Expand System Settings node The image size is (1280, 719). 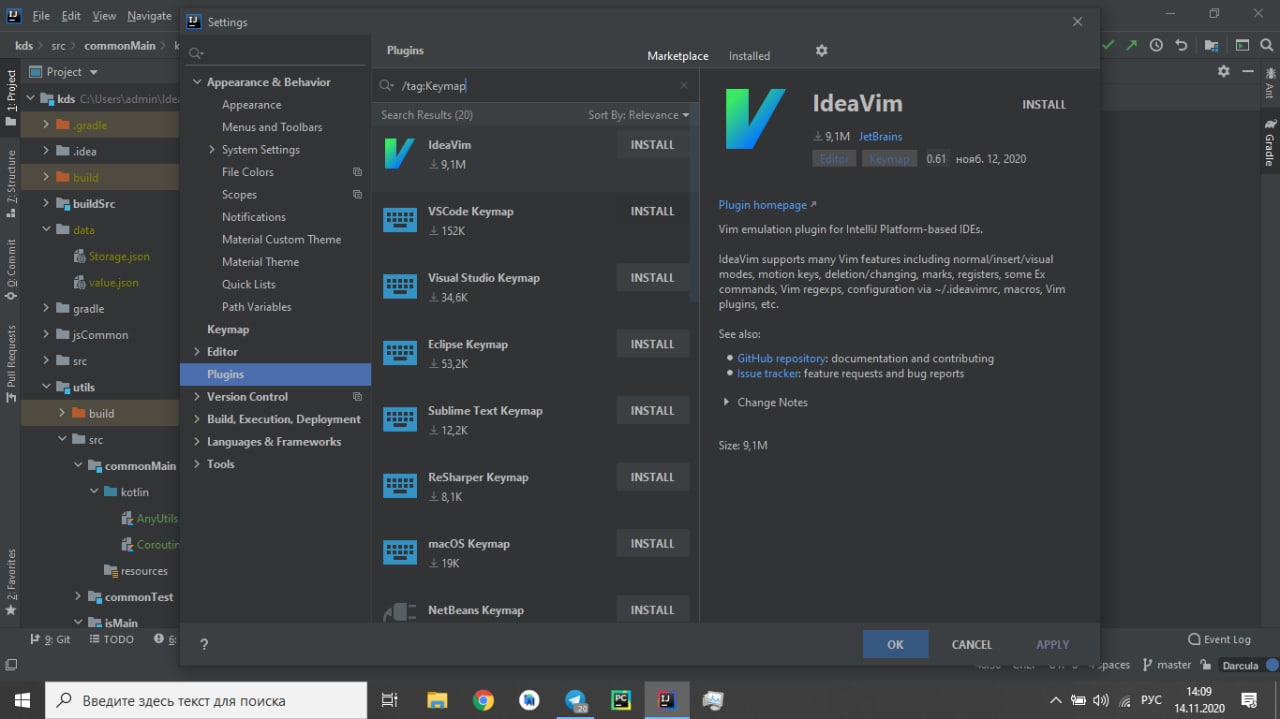[212, 150]
